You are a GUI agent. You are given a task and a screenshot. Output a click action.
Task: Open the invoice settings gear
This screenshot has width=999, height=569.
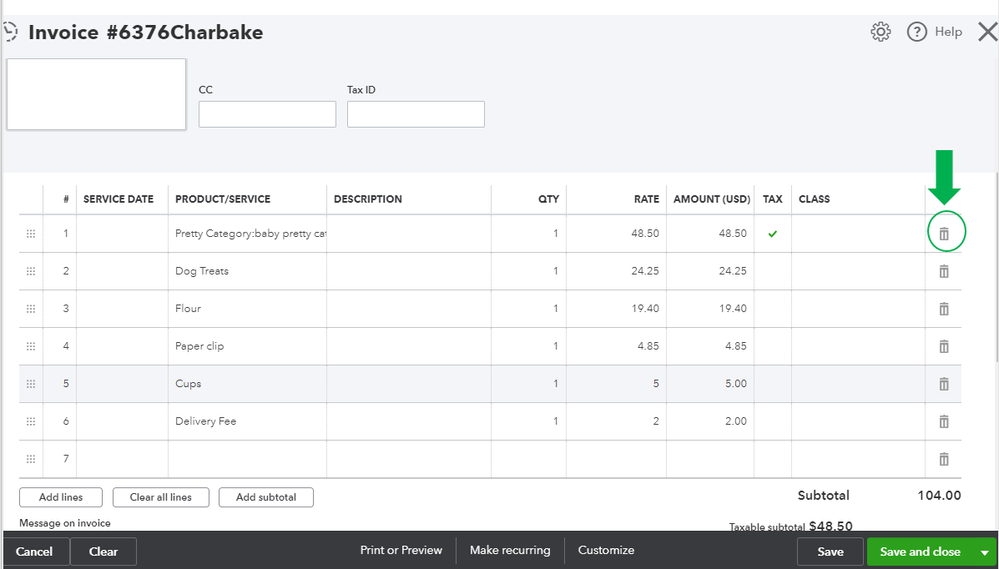click(x=880, y=32)
